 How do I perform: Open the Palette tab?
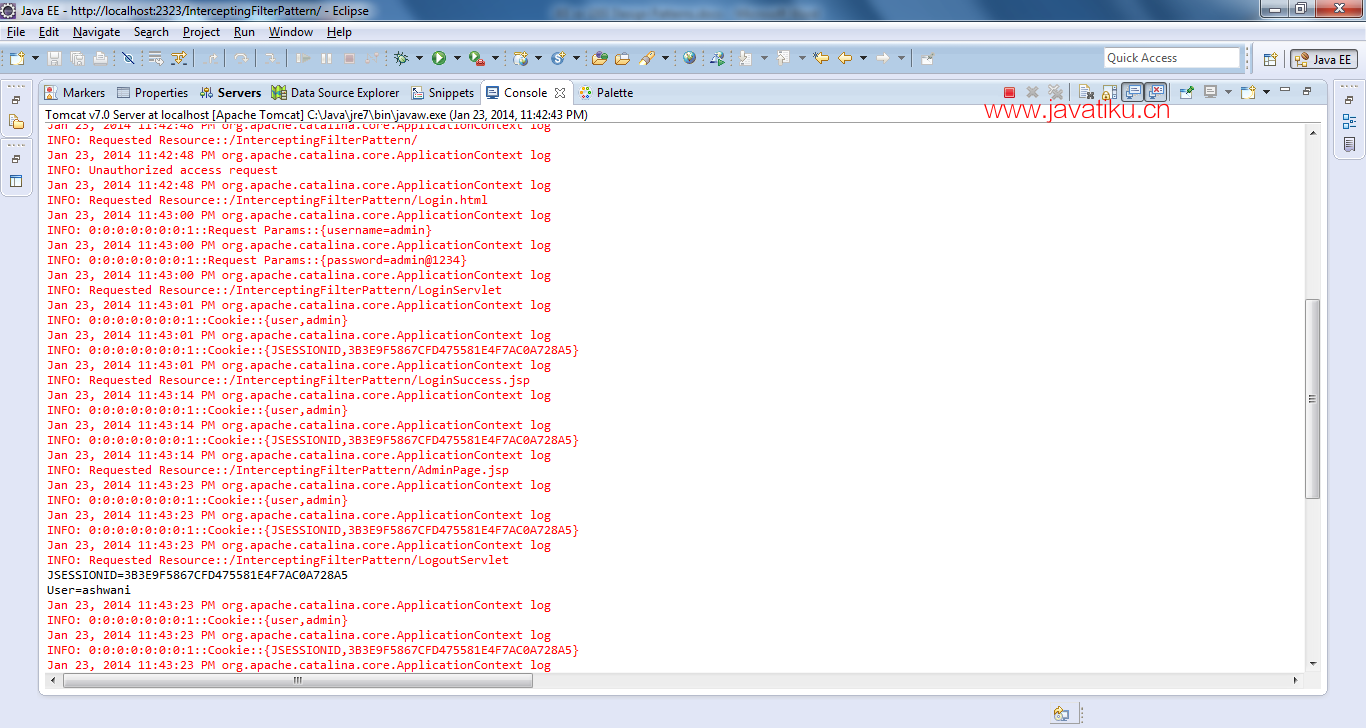606,93
